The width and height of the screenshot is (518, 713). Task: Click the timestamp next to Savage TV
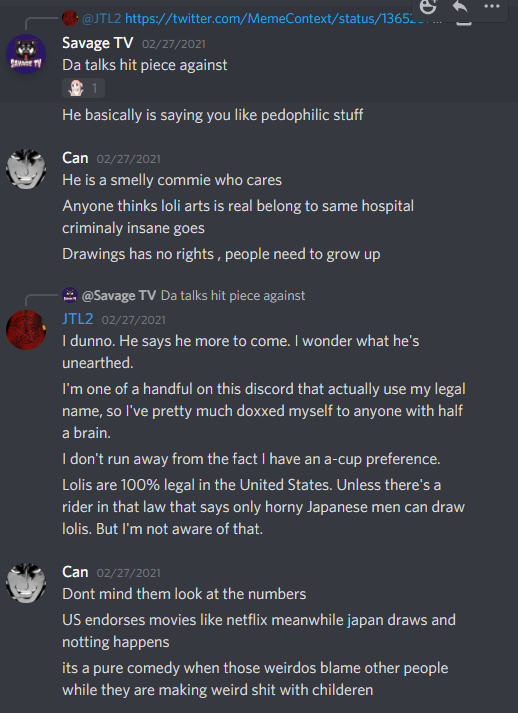(174, 44)
